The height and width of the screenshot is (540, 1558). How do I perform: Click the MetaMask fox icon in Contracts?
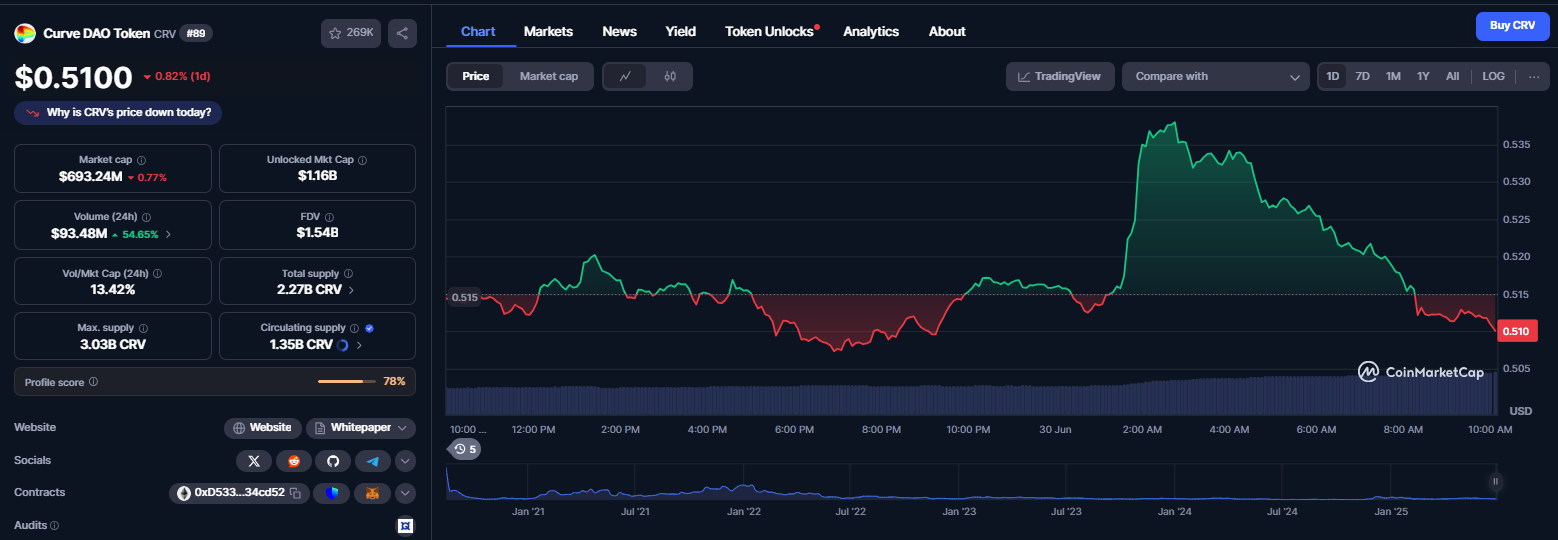372,493
